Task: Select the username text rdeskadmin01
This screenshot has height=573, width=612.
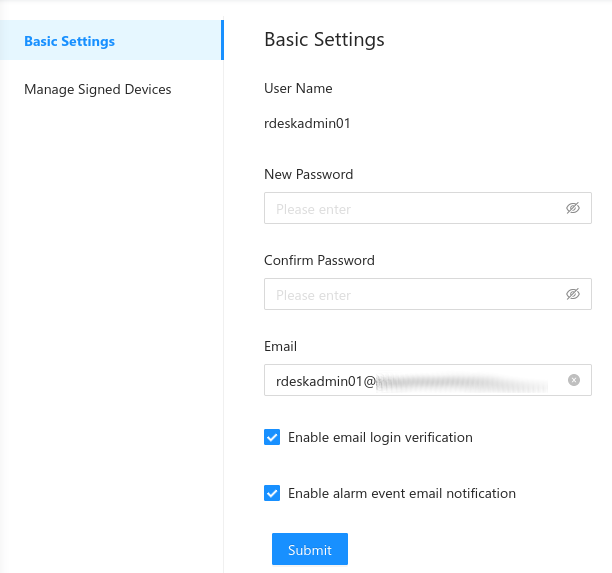Action: [x=307, y=124]
